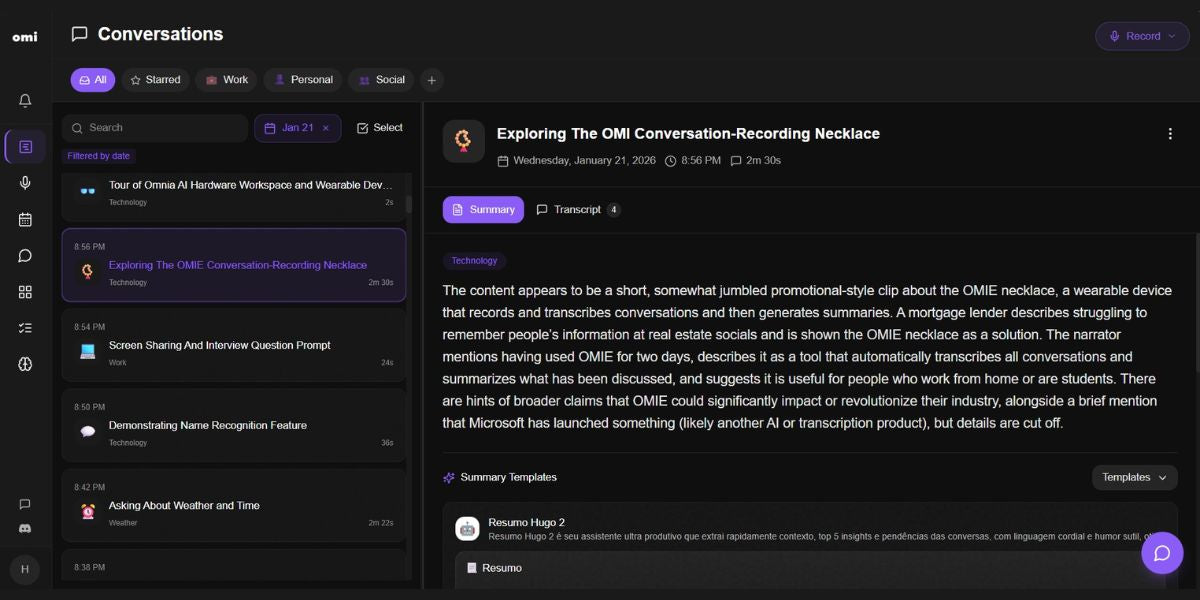Click the laptop emoji on Screen Sharing conversation
Screen dimensions: 1200x600
[x=88, y=351]
